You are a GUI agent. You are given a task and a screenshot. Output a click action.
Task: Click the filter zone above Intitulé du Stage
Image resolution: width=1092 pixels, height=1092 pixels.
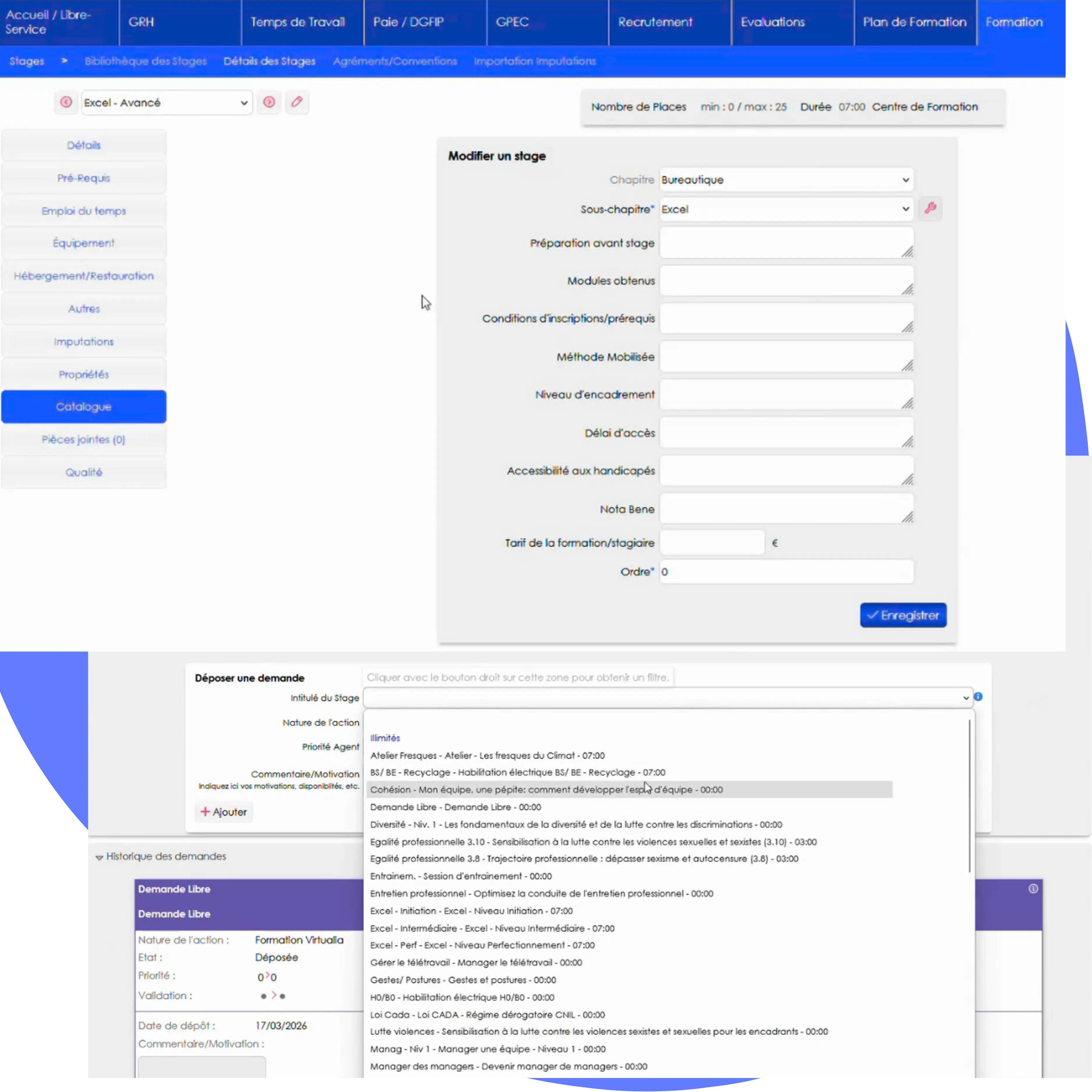(518, 677)
